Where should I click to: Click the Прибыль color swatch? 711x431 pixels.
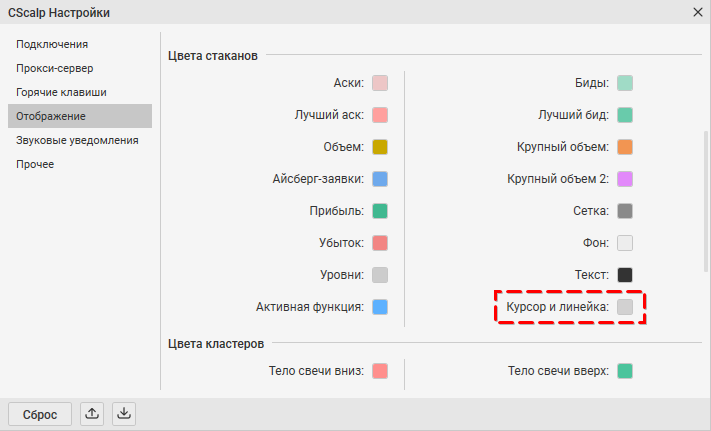(380, 211)
